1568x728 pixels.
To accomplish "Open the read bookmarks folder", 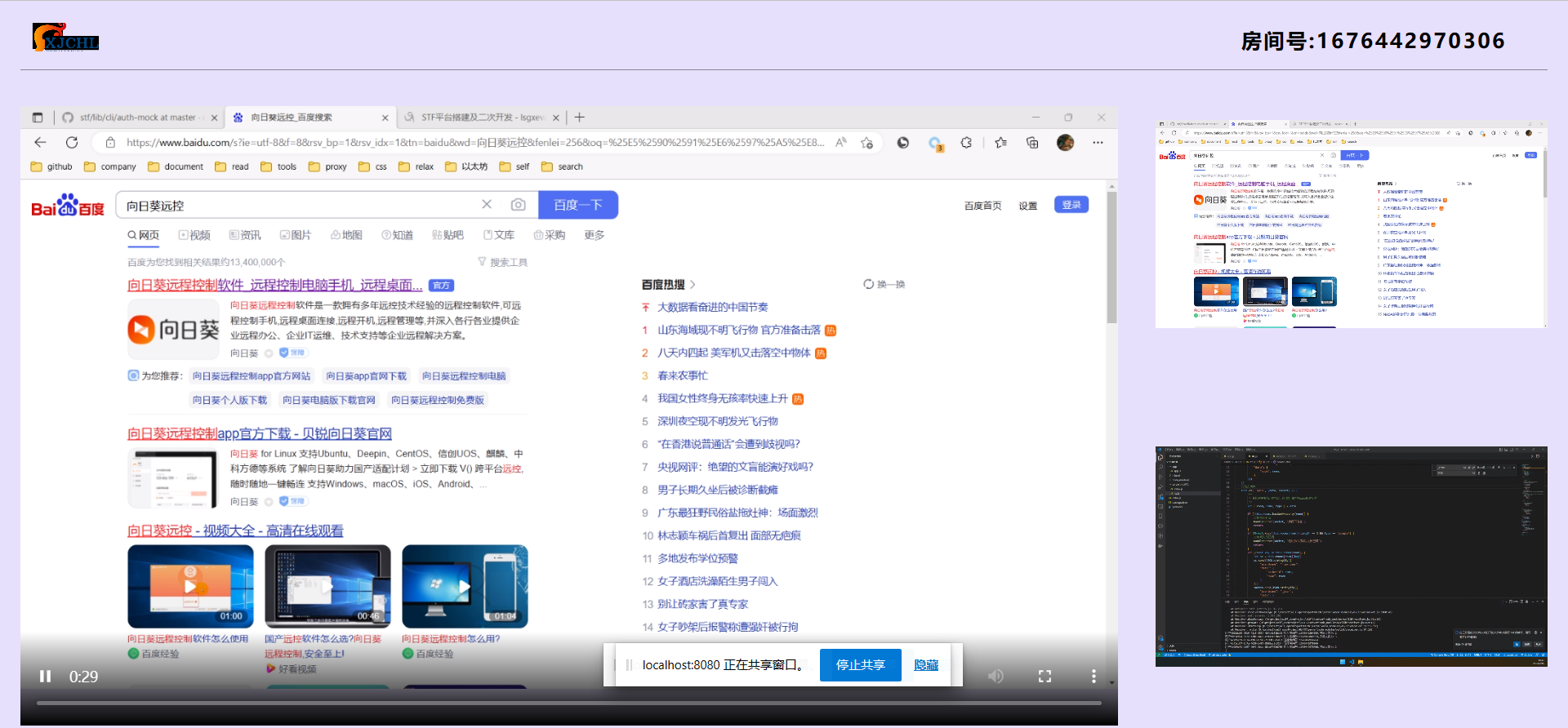I will (232, 166).
